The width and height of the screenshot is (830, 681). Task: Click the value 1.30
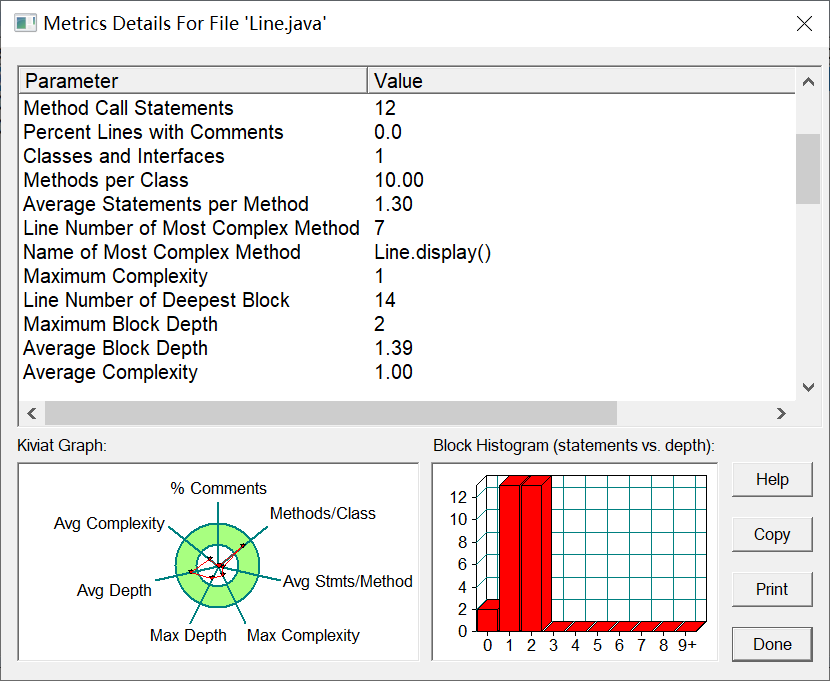coord(393,204)
